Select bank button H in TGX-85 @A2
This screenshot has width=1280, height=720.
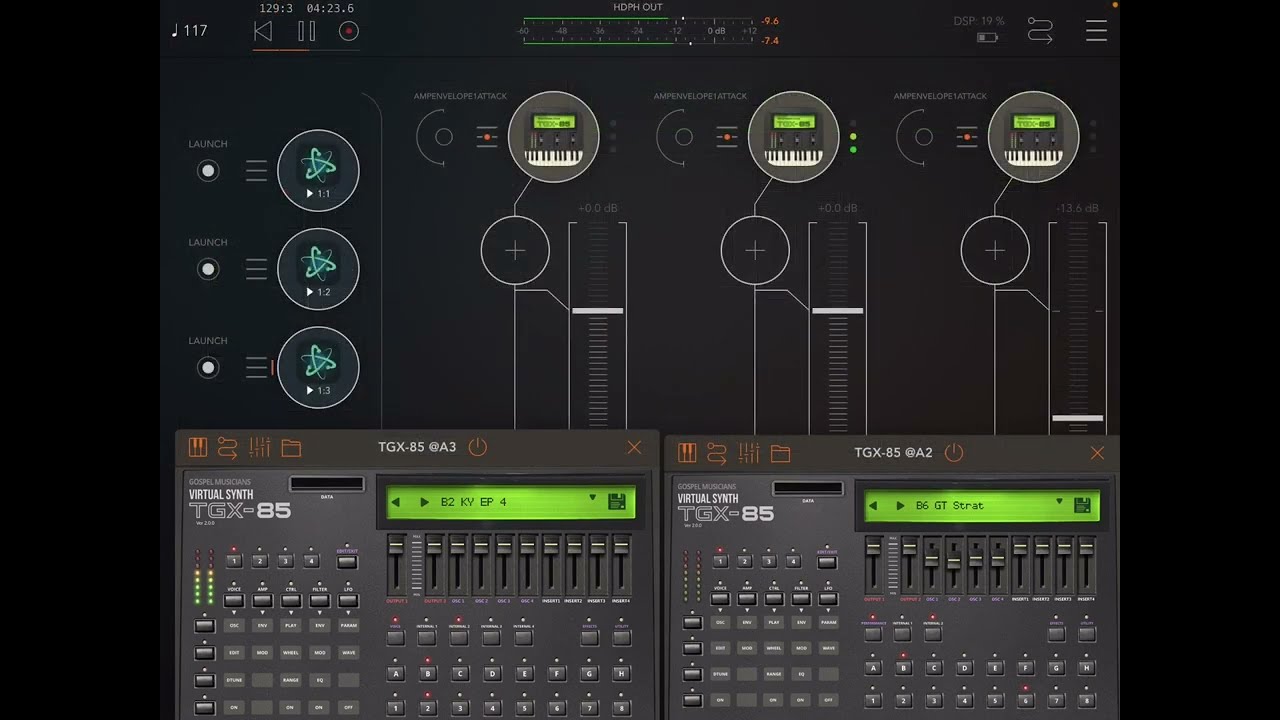click(x=1086, y=668)
